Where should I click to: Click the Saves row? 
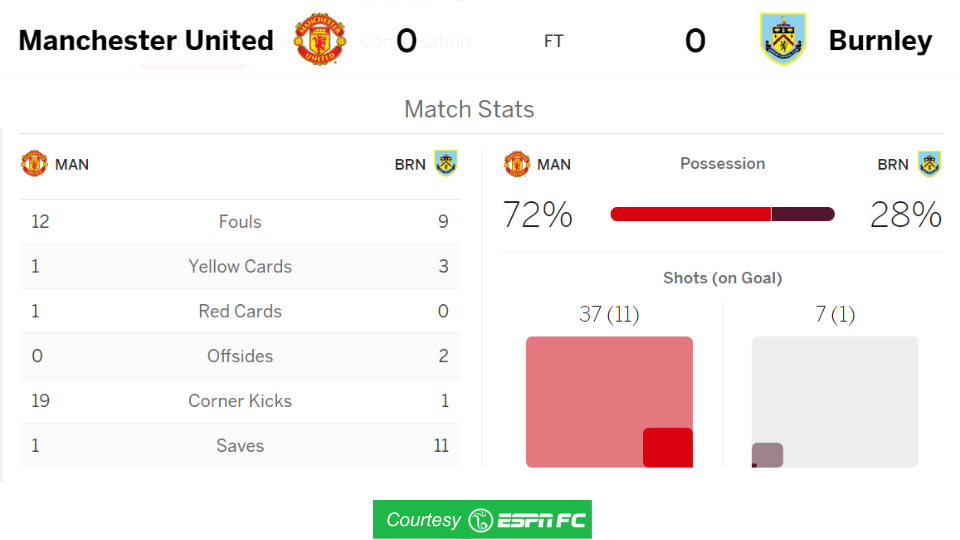[240, 445]
